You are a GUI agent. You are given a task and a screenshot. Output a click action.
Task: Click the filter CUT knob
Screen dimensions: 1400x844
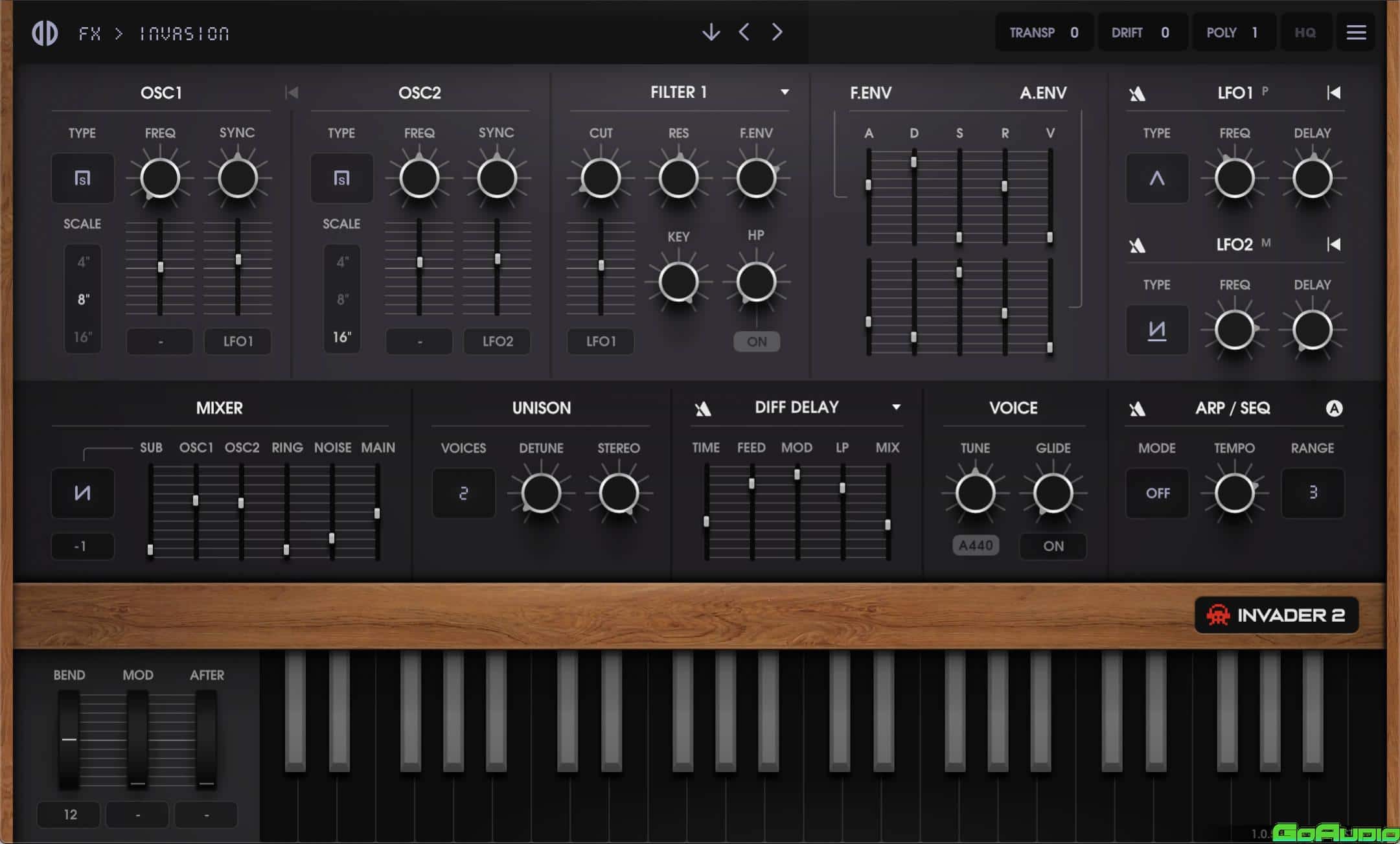(601, 178)
